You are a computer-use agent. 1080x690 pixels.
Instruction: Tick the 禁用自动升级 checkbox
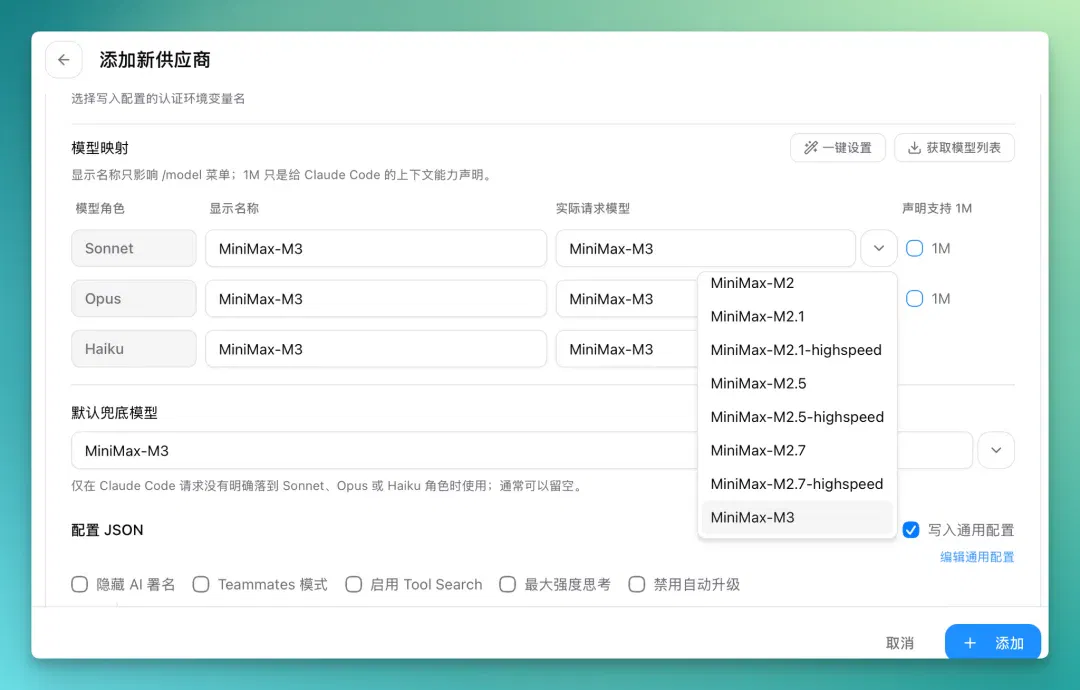(x=637, y=584)
